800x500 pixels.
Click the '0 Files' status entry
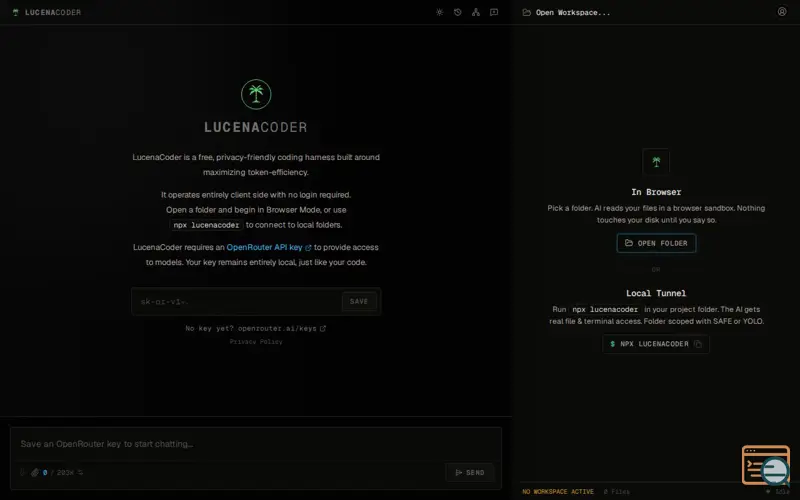click(616, 492)
